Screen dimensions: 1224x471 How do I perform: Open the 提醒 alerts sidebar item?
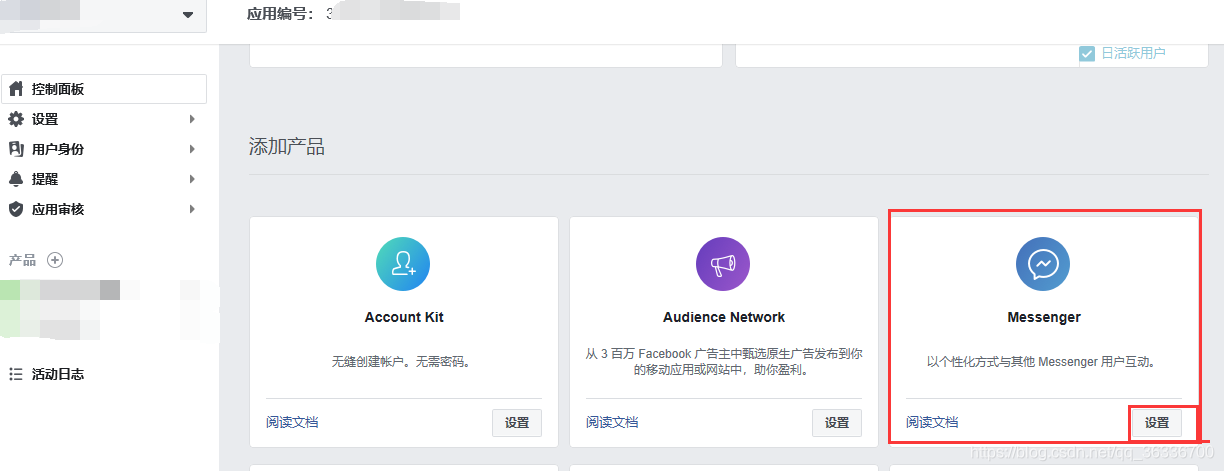[x=104, y=179]
